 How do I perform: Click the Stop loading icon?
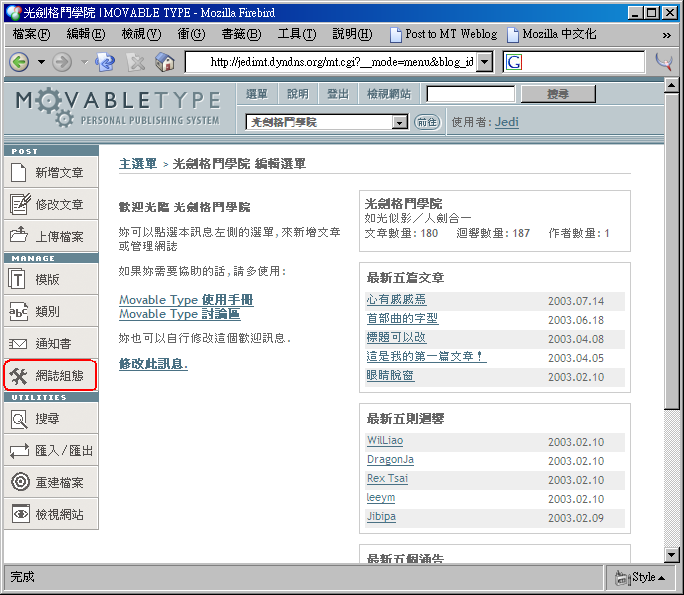pos(136,62)
